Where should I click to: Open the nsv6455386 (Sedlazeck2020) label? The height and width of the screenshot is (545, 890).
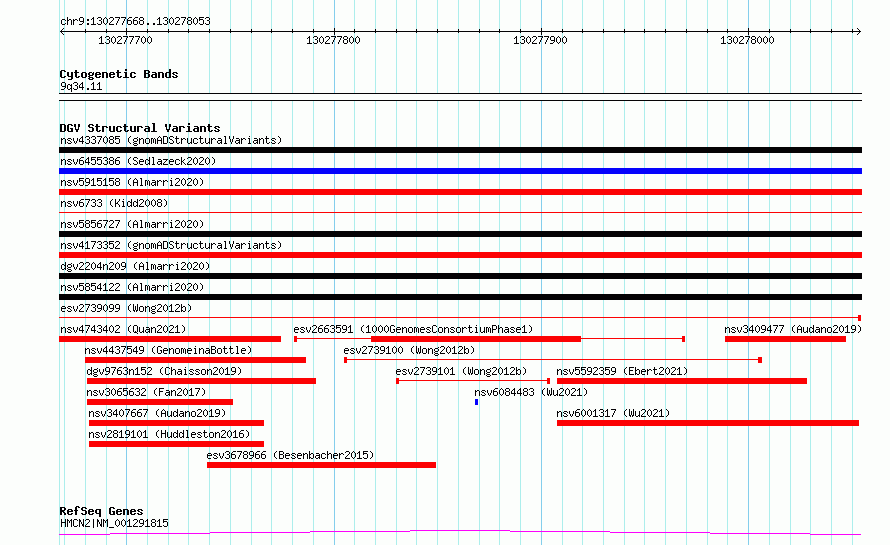[138, 161]
